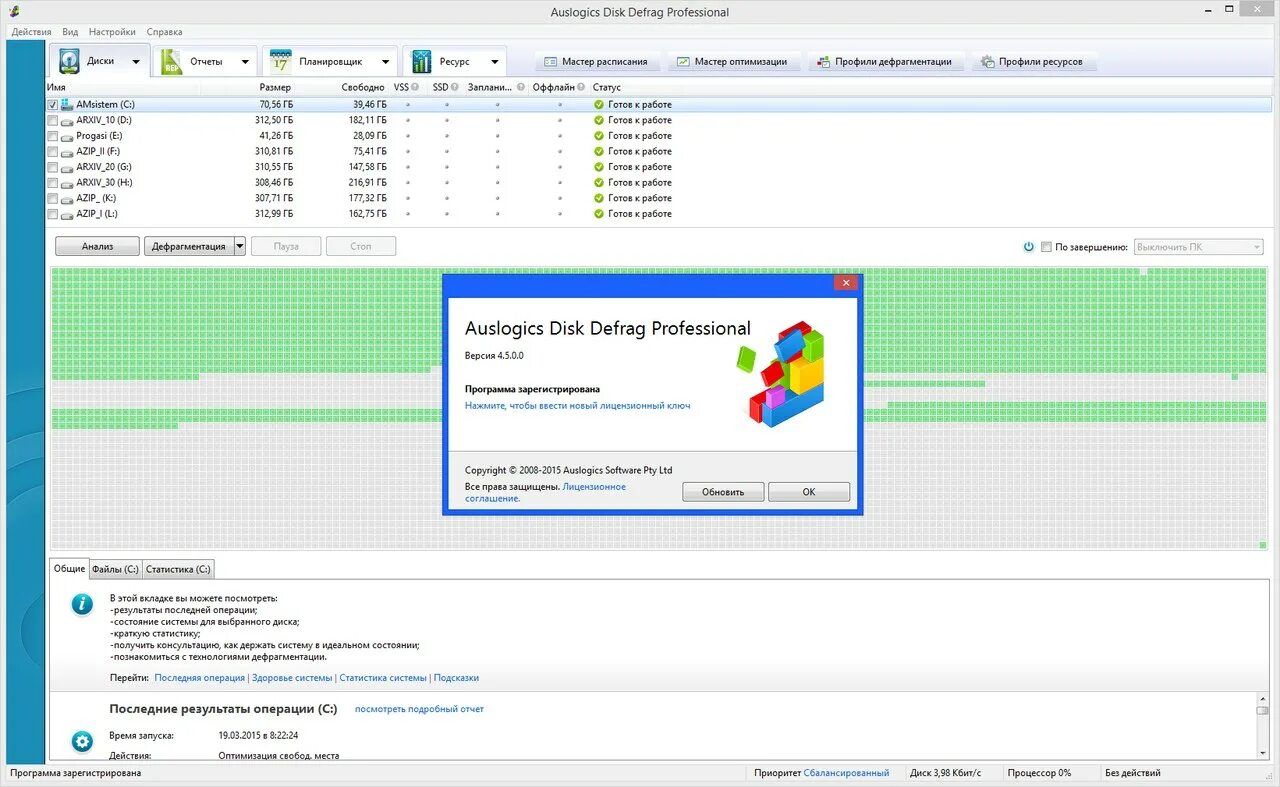
Task: Select the Общие tab
Action: [69, 568]
